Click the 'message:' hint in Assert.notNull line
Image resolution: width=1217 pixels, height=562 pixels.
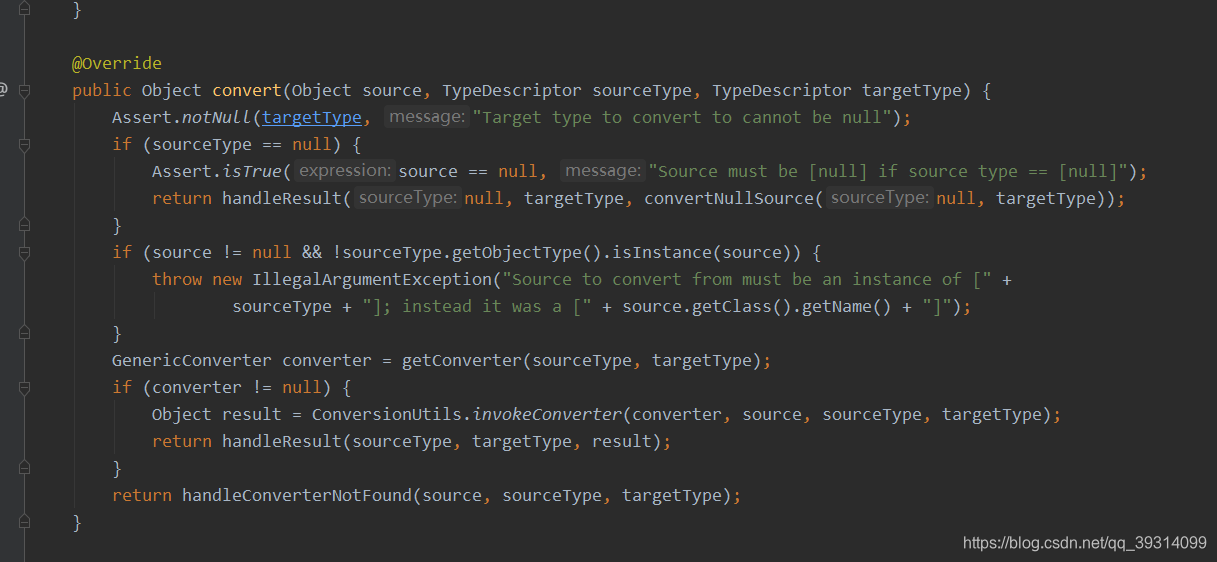[x=428, y=117]
